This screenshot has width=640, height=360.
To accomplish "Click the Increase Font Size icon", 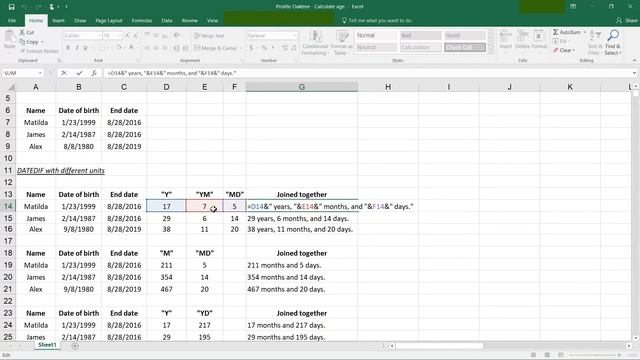I will pyautogui.click(x=127, y=36).
